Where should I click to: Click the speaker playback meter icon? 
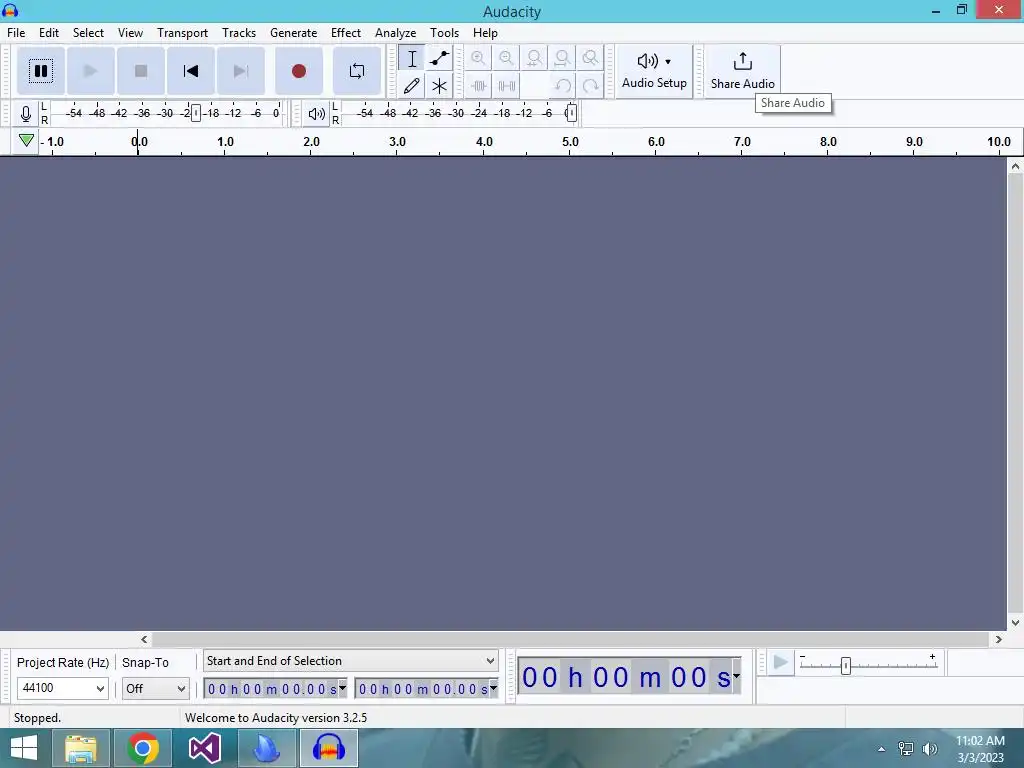[x=317, y=114]
